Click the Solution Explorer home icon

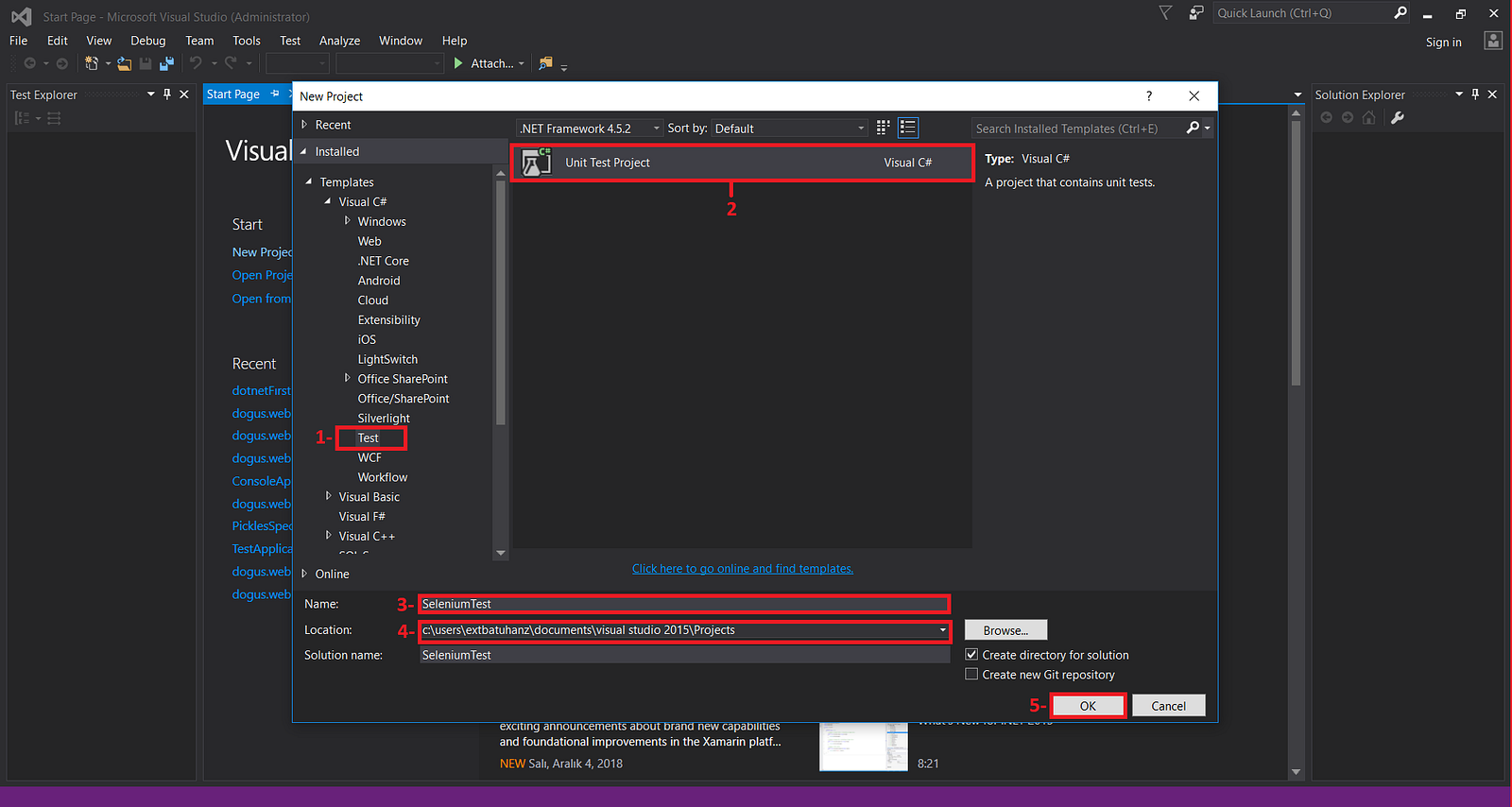pos(1368,117)
